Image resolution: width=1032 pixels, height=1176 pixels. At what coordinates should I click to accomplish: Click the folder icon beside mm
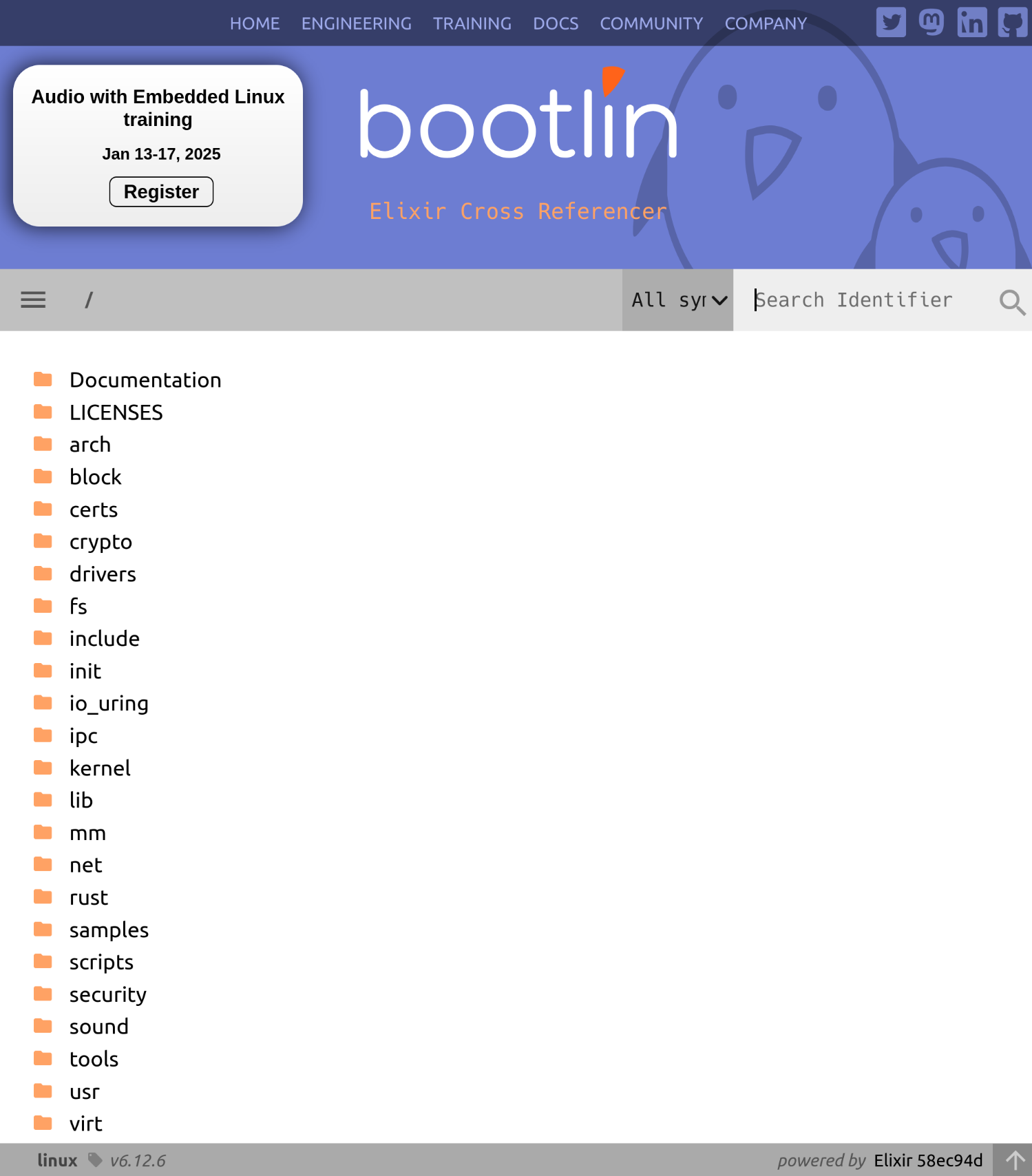tap(43, 832)
